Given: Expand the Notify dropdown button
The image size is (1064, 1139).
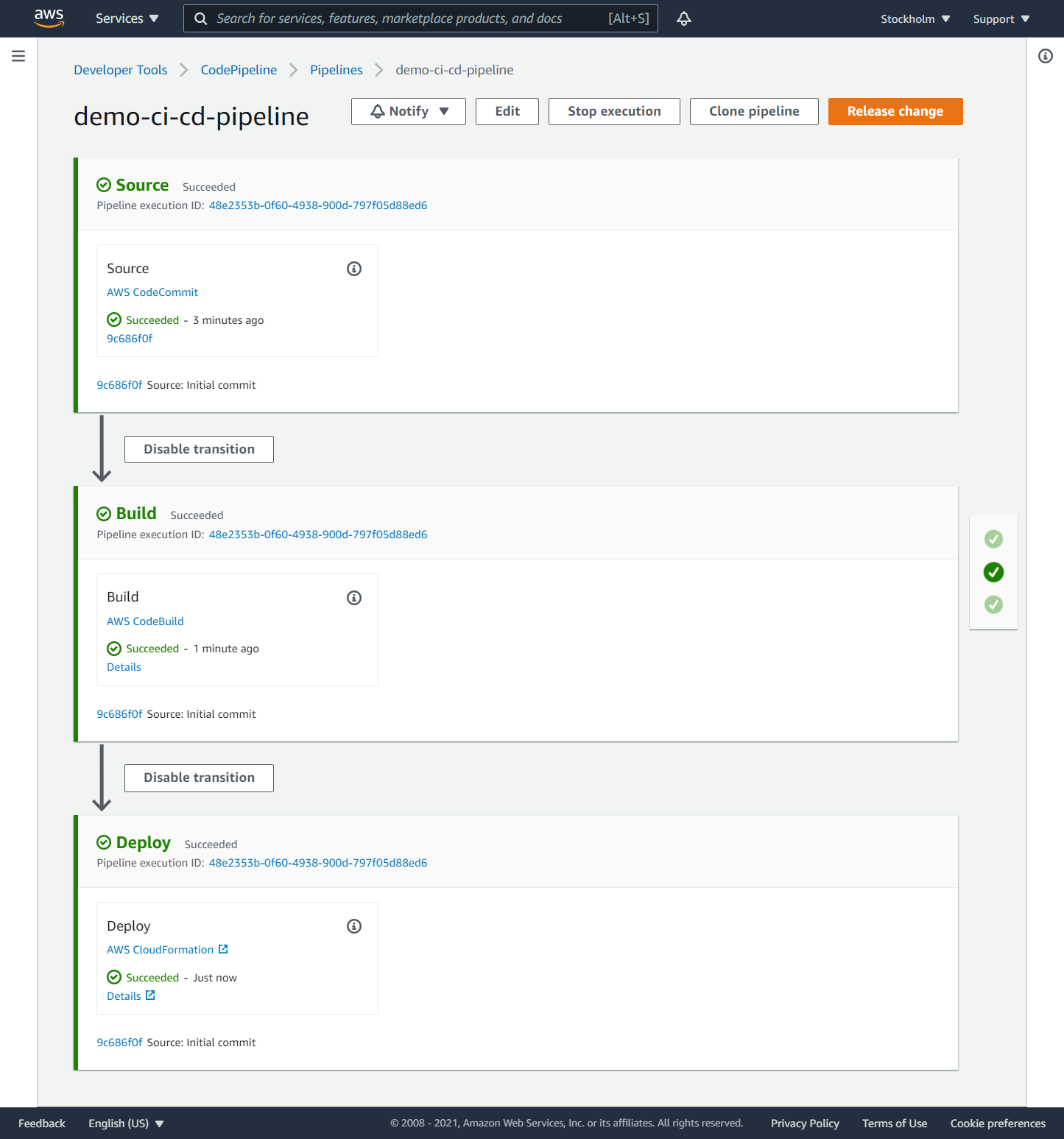Looking at the screenshot, I should 409,111.
